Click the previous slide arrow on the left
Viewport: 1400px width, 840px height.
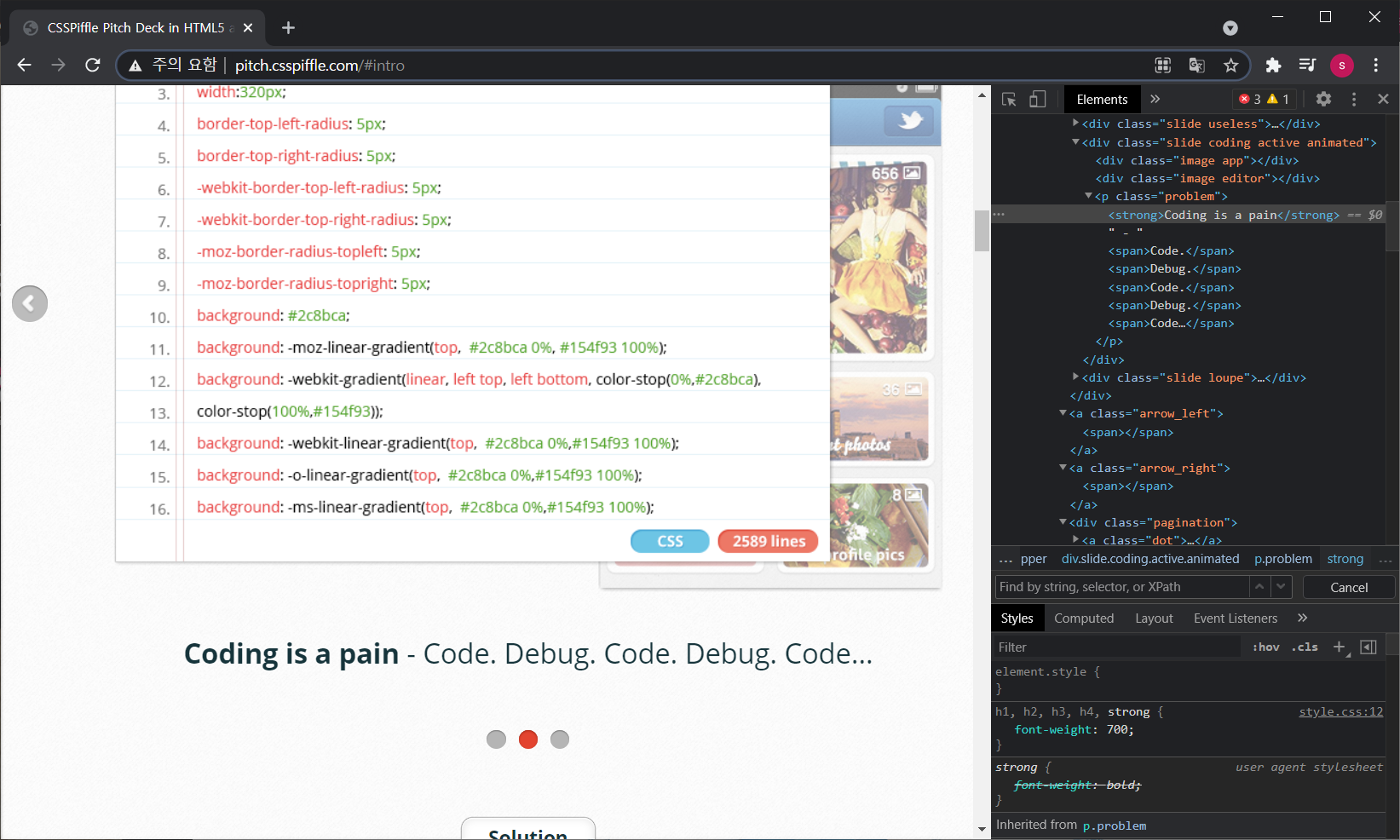coord(30,303)
